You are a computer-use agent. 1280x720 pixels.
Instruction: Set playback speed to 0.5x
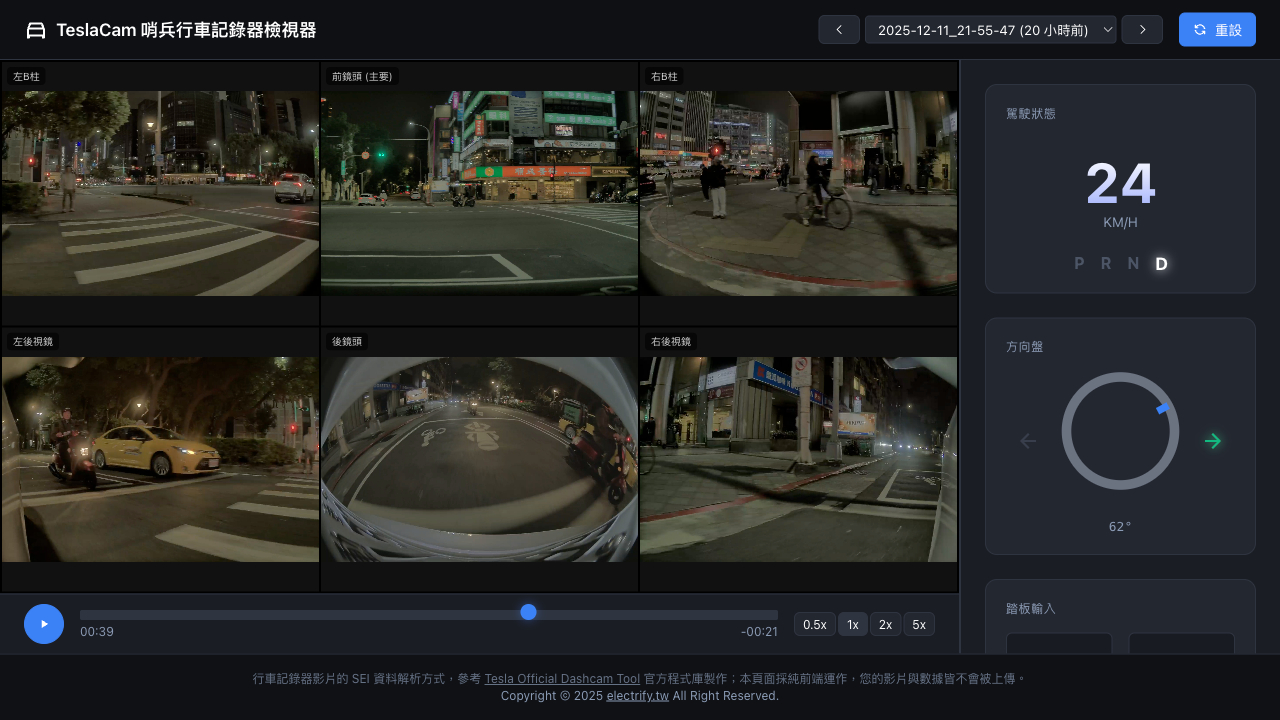tap(815, 624)
